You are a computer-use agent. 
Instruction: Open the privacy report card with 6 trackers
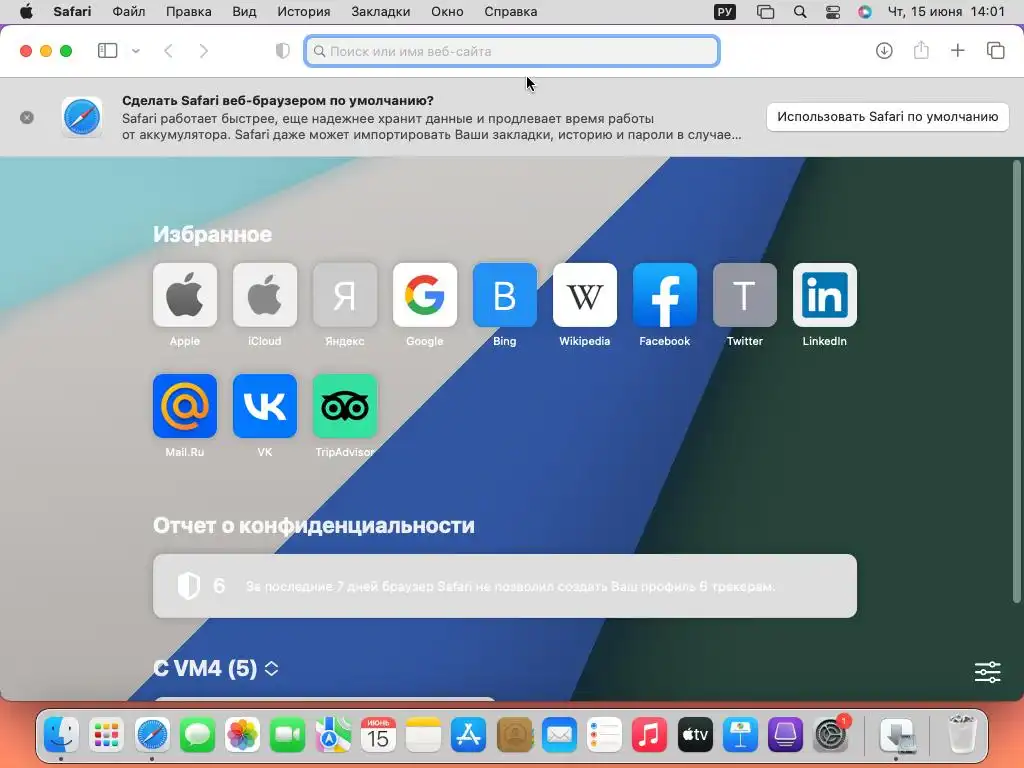(505, 586)
